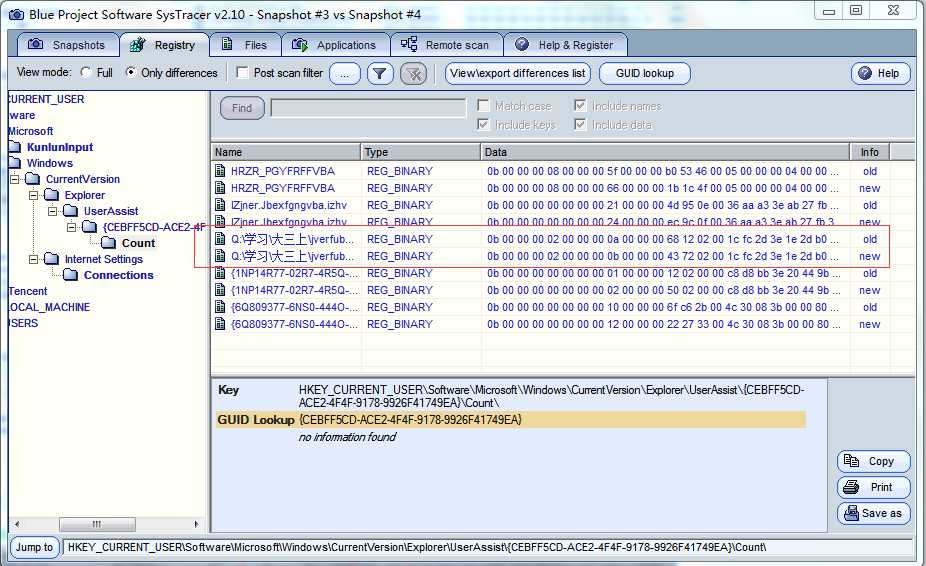
Task: Open the Help & Register tab
Action: tap(565, 45)
